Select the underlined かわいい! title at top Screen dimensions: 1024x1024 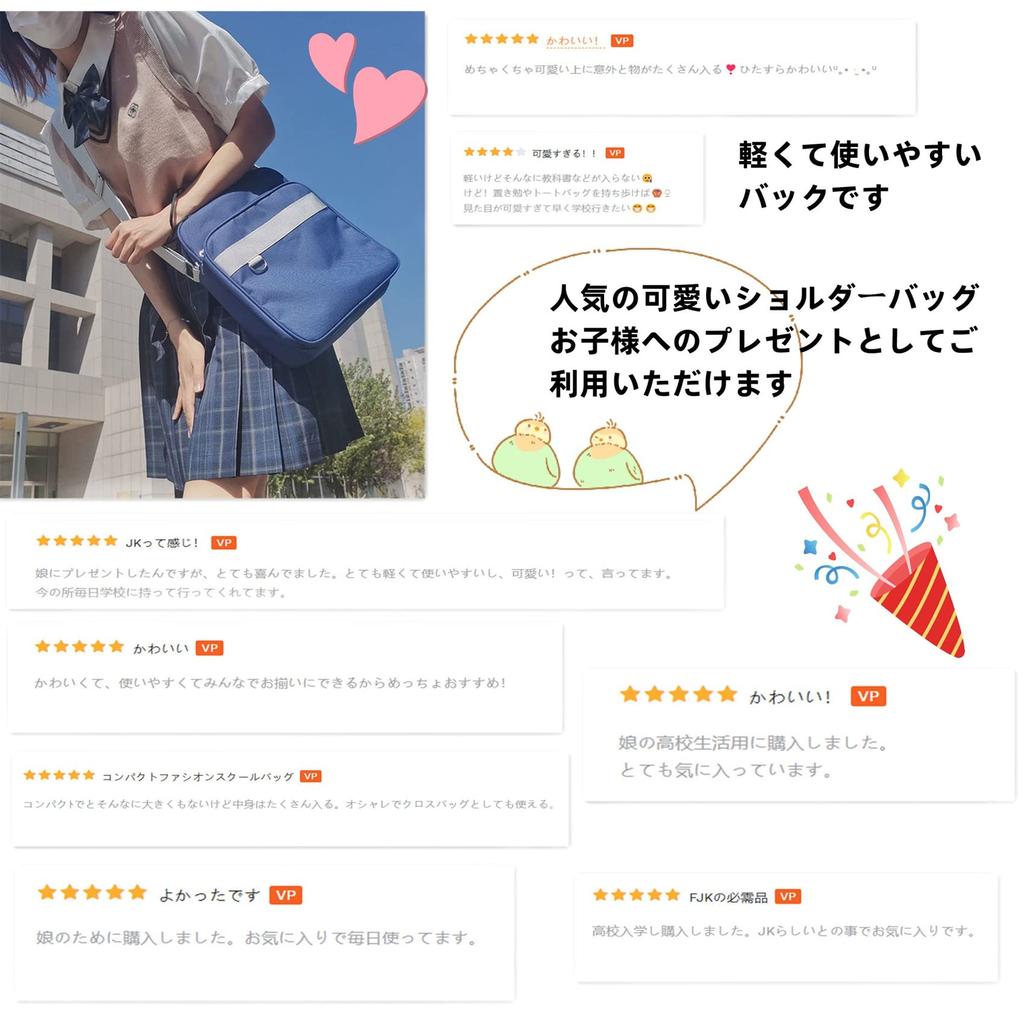pos(572,41)
